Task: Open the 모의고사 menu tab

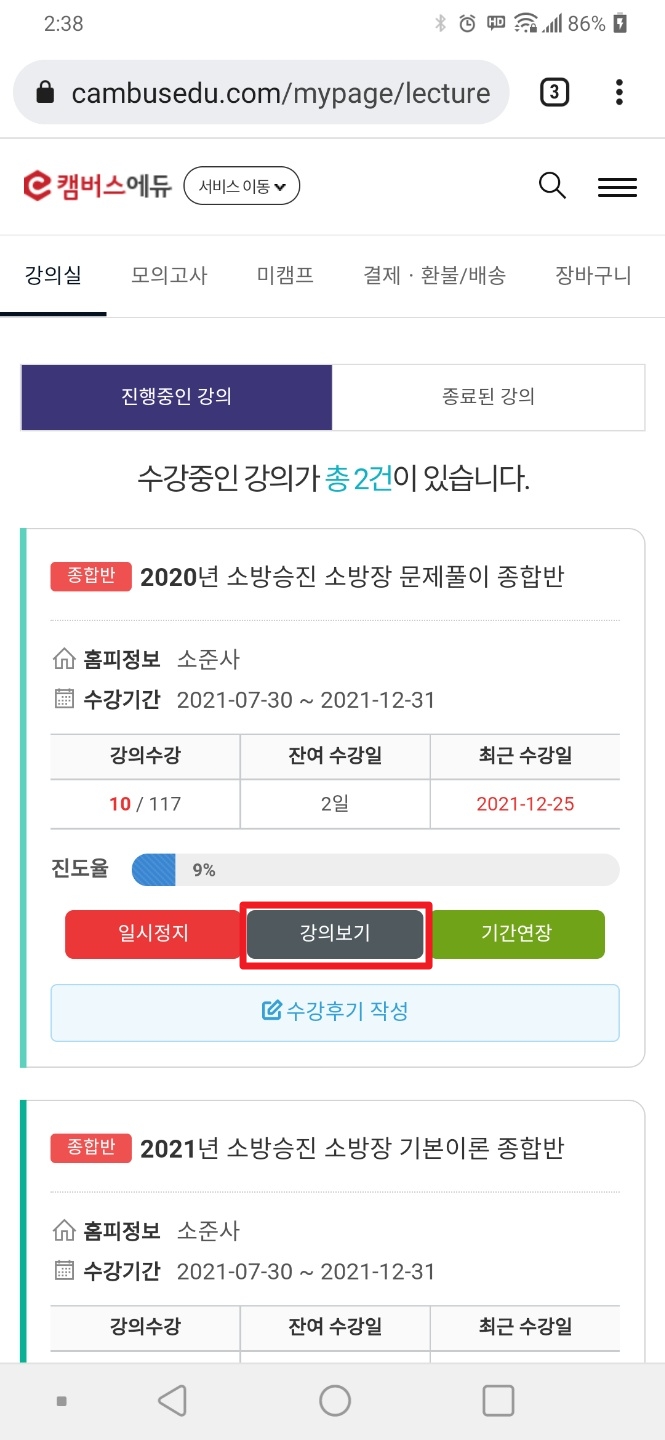Action: pyautogui.click(x=169, y=276)
